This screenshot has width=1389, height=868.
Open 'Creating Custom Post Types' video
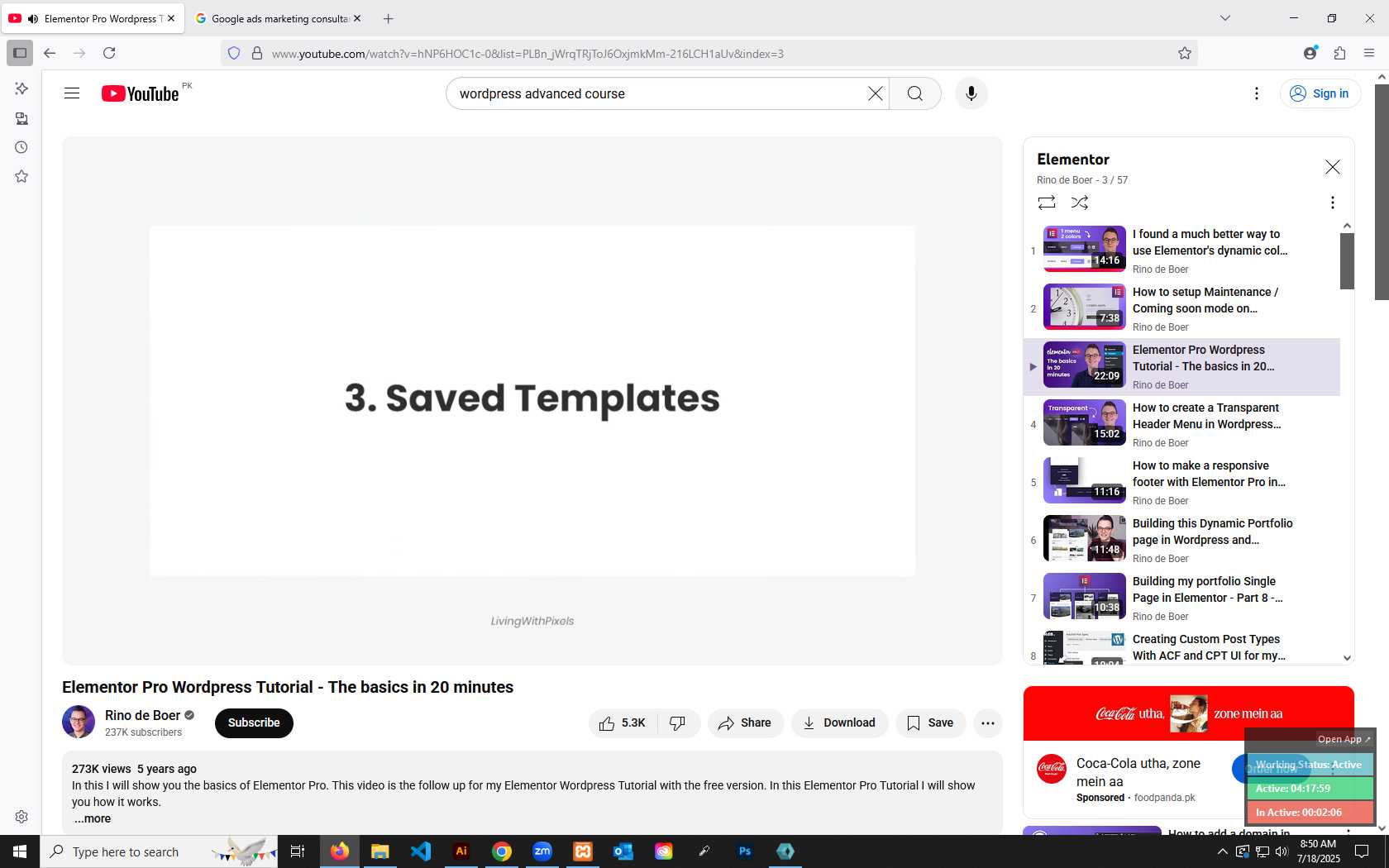[1182, 647]
